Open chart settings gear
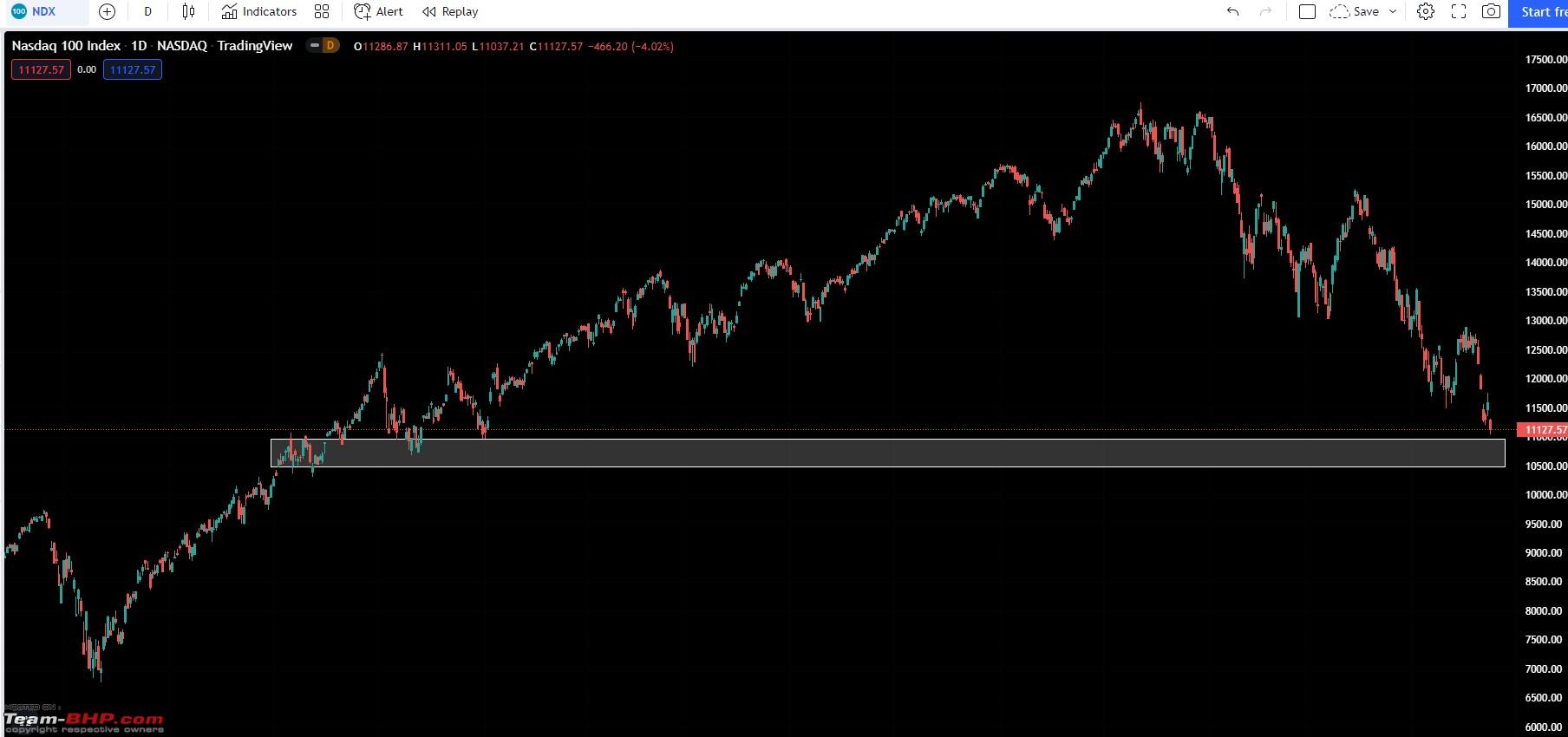The width and height of the screenshot is (1568, 737). [1426, 11]
